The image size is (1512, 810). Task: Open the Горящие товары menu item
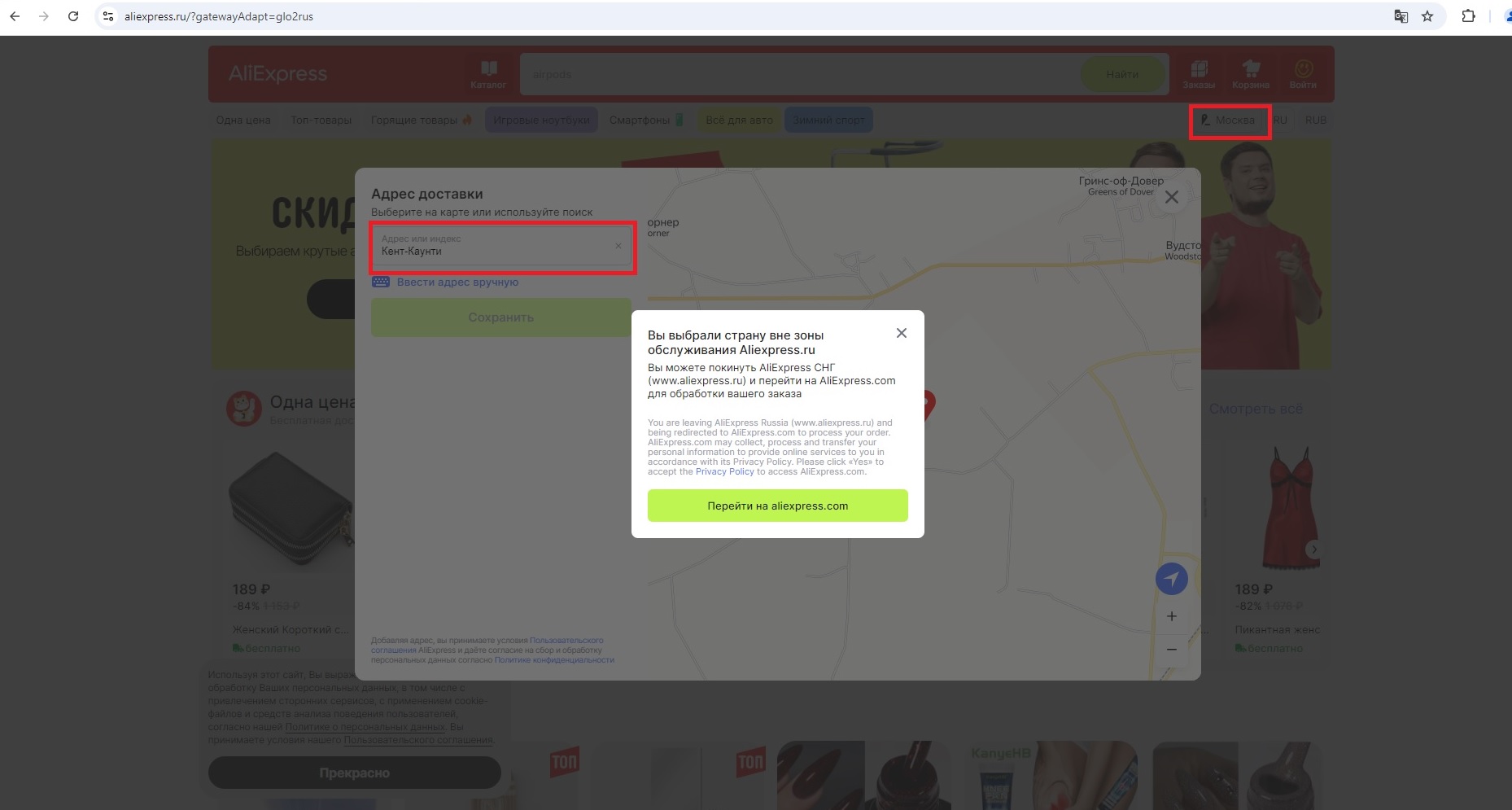point(422,120)
